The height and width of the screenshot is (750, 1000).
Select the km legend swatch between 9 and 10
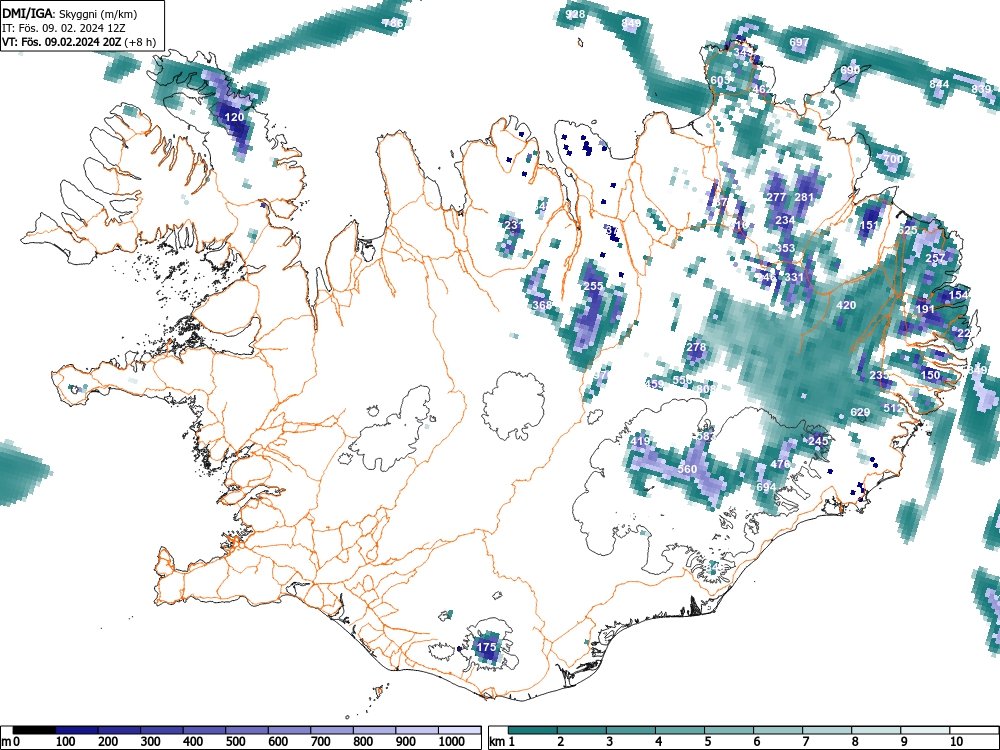925,730
